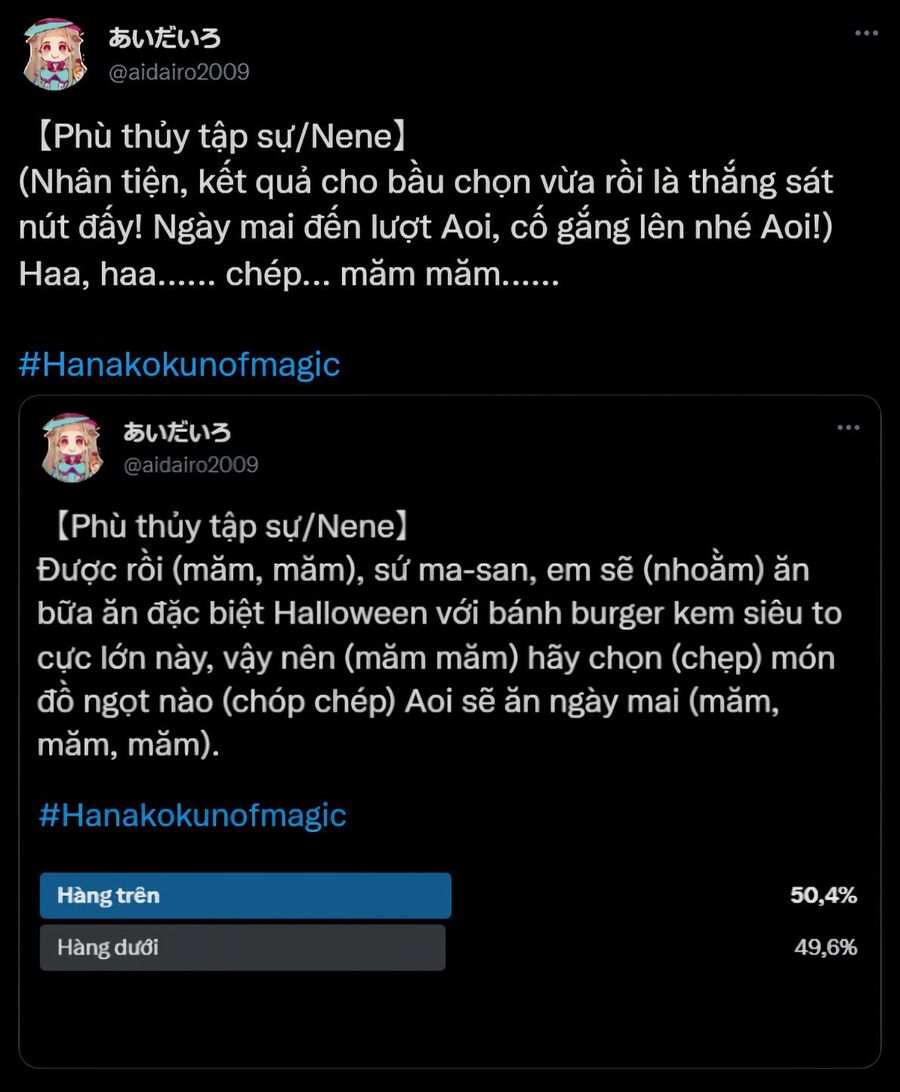The height and width of the screenshot is (1092, 900).
Task: Click the main tweet's @aidairo2009 handle
Action: 179,72
